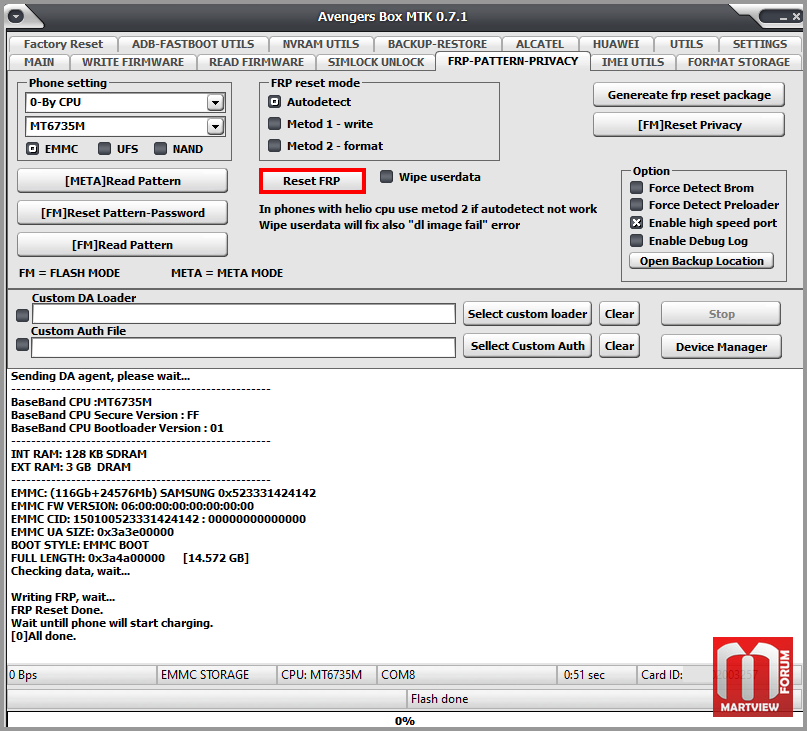Choose Metod 2 - format mode
807x731 pixels.
(275, 146)
